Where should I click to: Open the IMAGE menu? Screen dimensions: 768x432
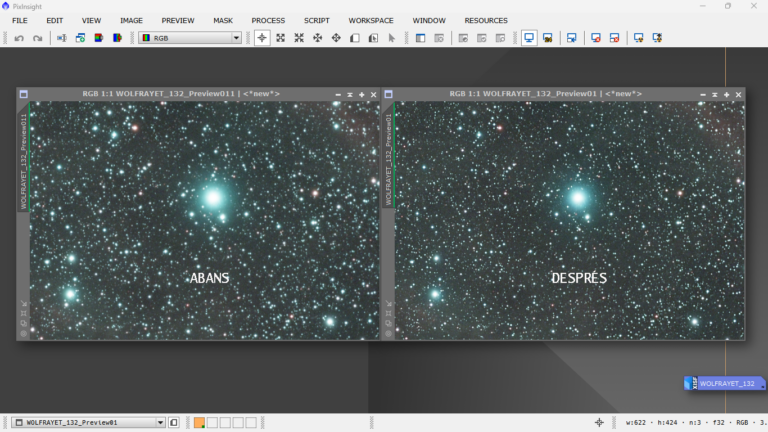click(131, 21)
